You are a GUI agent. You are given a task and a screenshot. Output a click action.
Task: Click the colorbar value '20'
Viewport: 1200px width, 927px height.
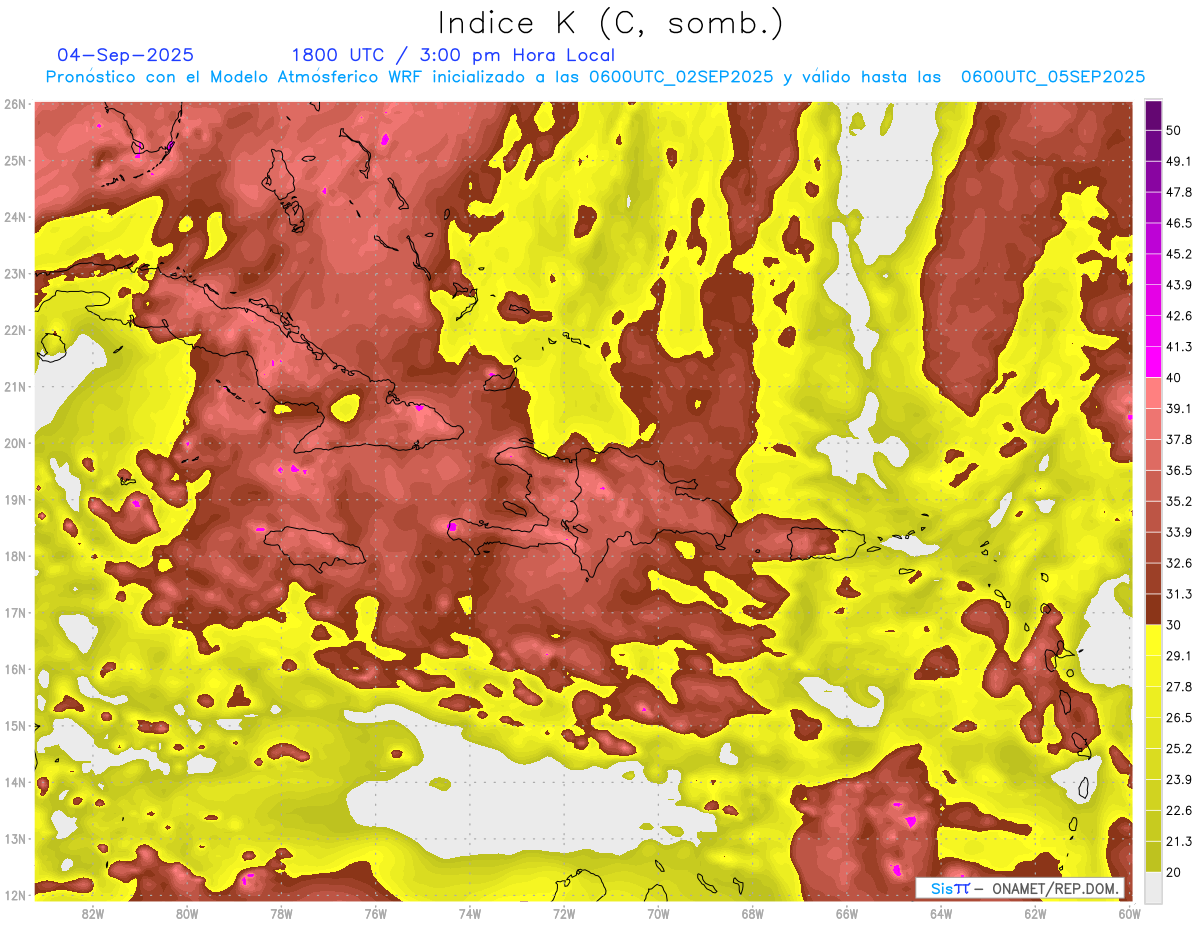(x=1176, y=872)
